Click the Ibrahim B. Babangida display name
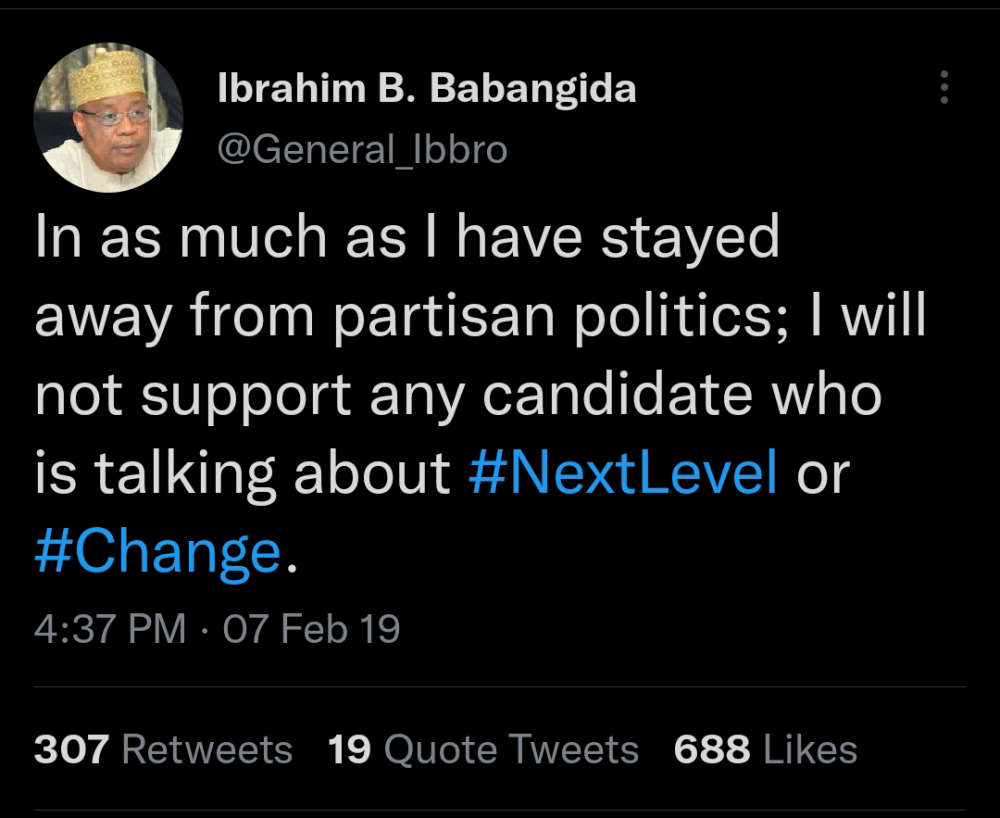The width and height of the screenshot is (1000, 818). pyautogui.click(x=427, y=88)
